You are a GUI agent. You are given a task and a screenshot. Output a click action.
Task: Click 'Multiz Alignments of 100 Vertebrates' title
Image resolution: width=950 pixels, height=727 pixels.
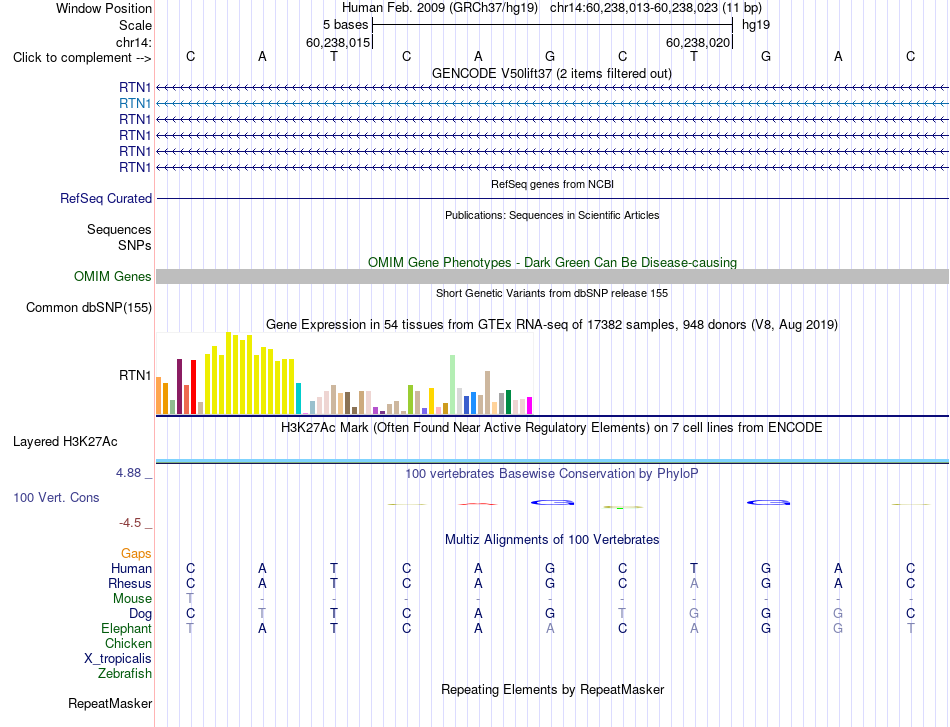(x=551, y=540)
